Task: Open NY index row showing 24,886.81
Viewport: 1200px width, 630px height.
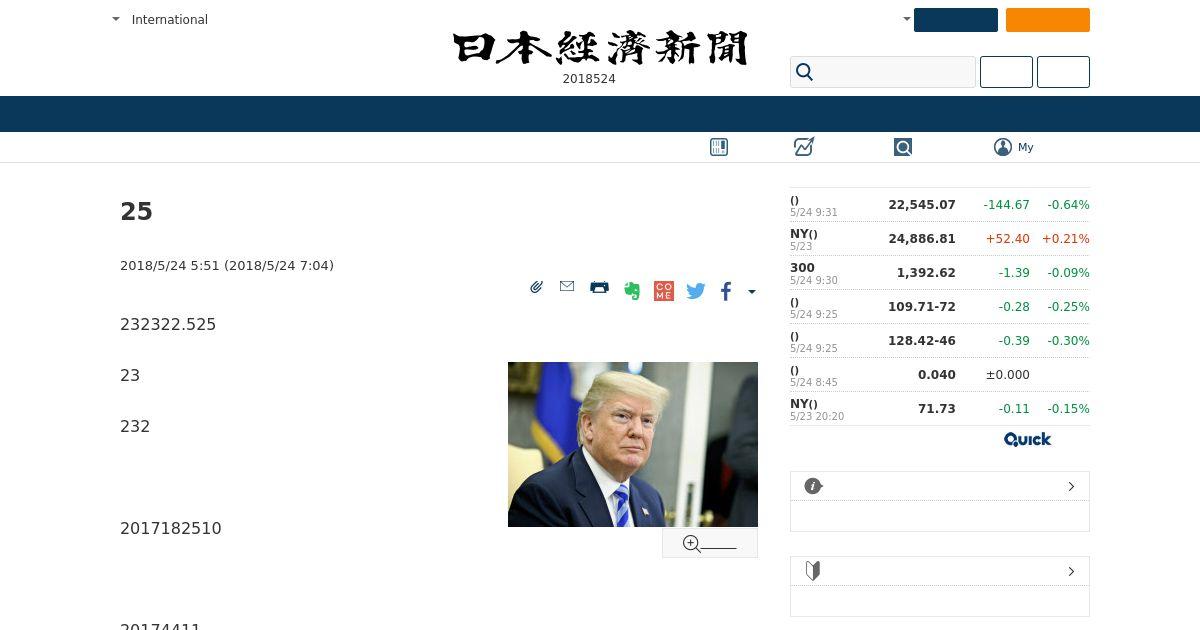Action: pos(940,239)
